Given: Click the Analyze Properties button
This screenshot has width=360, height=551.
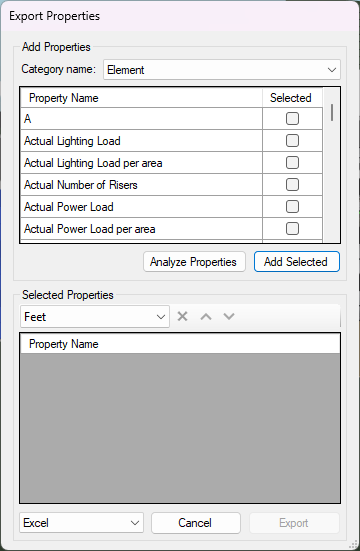Looking at the screenshot, I should tap(194, 262).
